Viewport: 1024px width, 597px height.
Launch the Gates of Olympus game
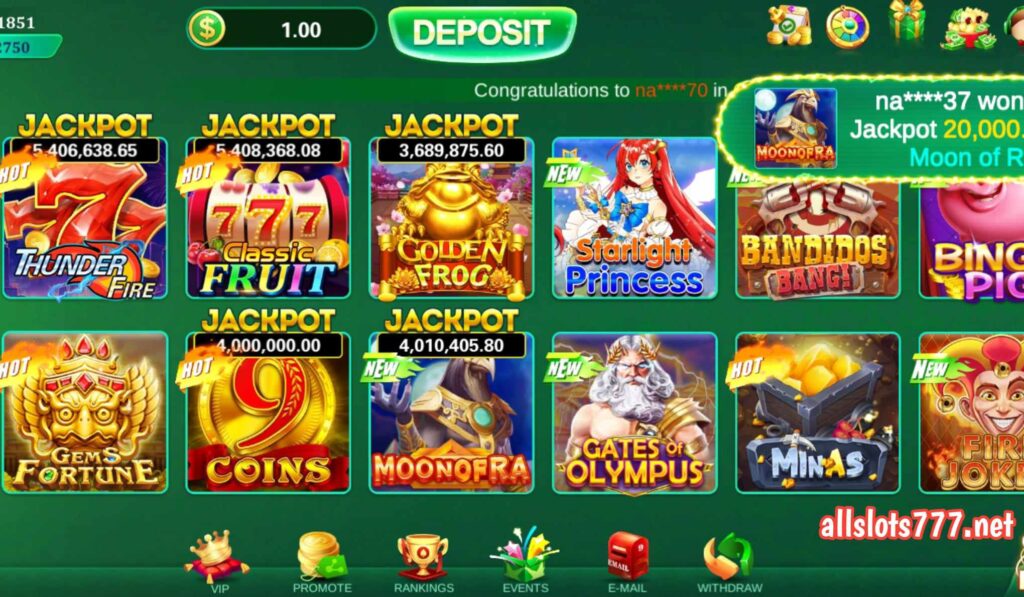[635, 412]
